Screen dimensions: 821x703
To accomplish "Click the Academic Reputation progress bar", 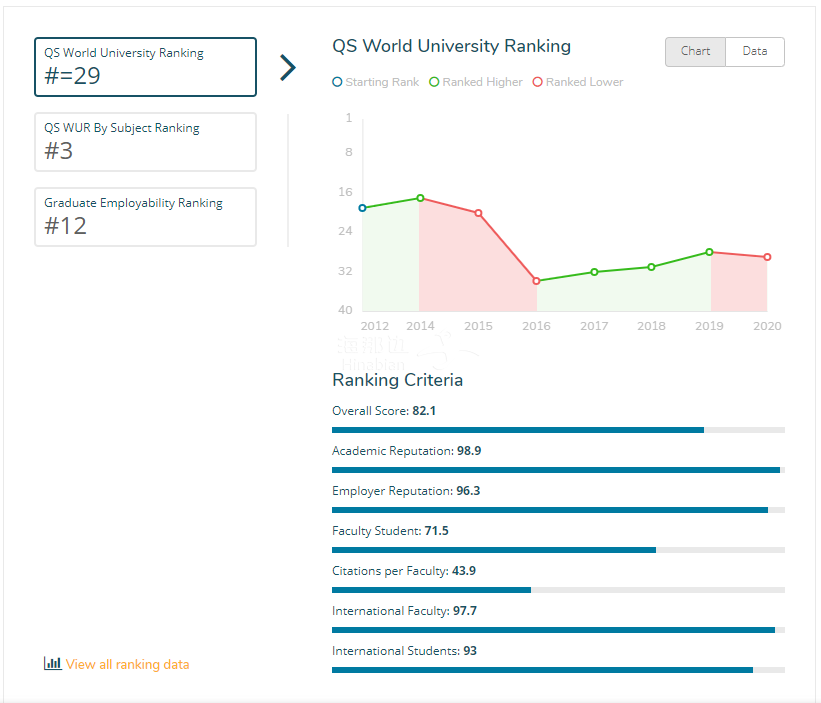I will point(558,470).
